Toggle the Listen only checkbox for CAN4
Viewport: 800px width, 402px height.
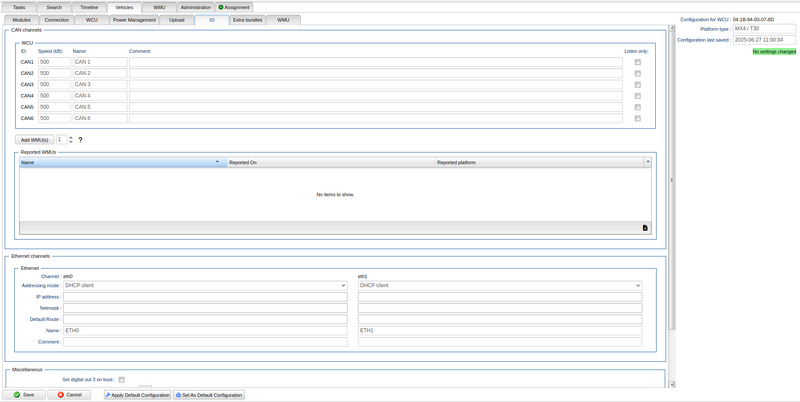[637, 96]
